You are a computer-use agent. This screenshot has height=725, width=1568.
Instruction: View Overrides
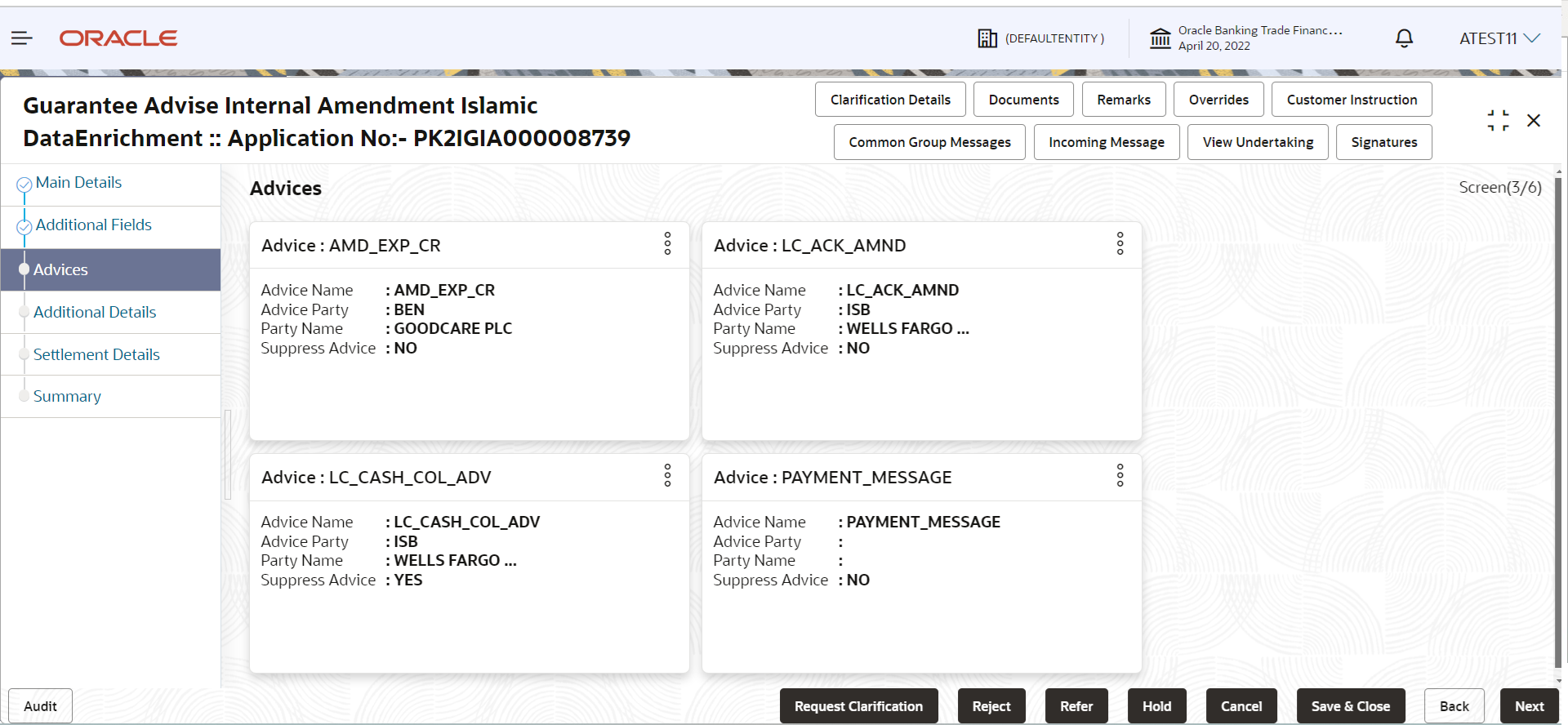tap(1218, 100)
